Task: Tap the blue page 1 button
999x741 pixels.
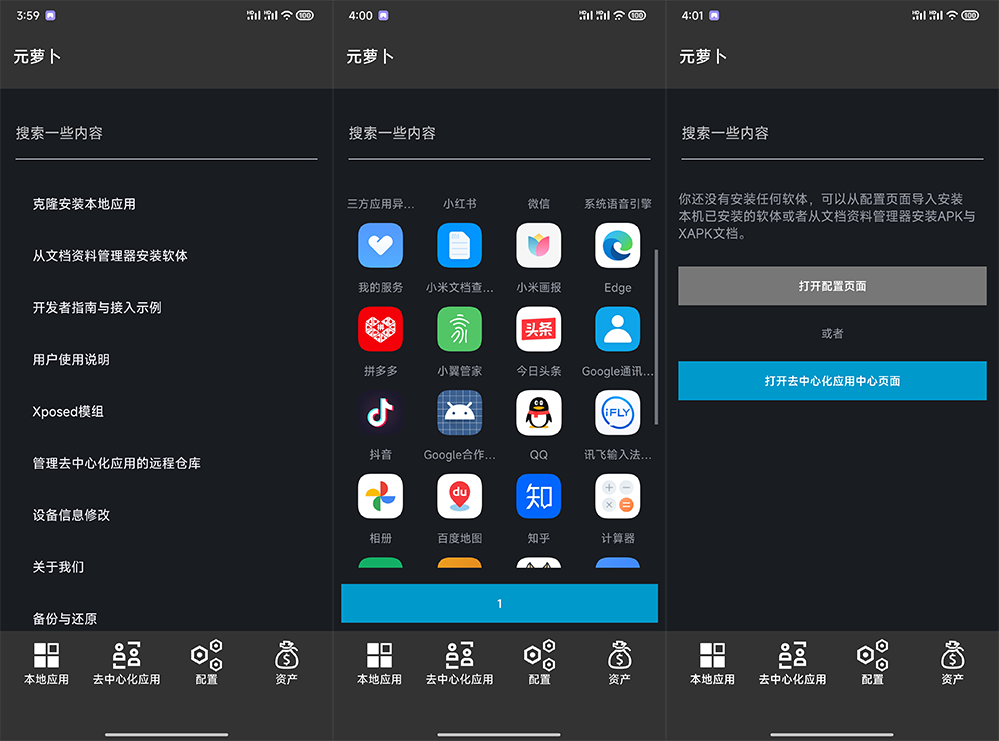Action: pos(500,603)
